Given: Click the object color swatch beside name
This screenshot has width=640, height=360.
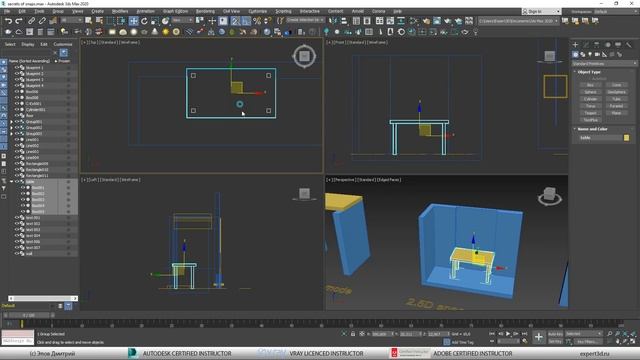Looking at the screenshot, I should (x=627, y=138).
